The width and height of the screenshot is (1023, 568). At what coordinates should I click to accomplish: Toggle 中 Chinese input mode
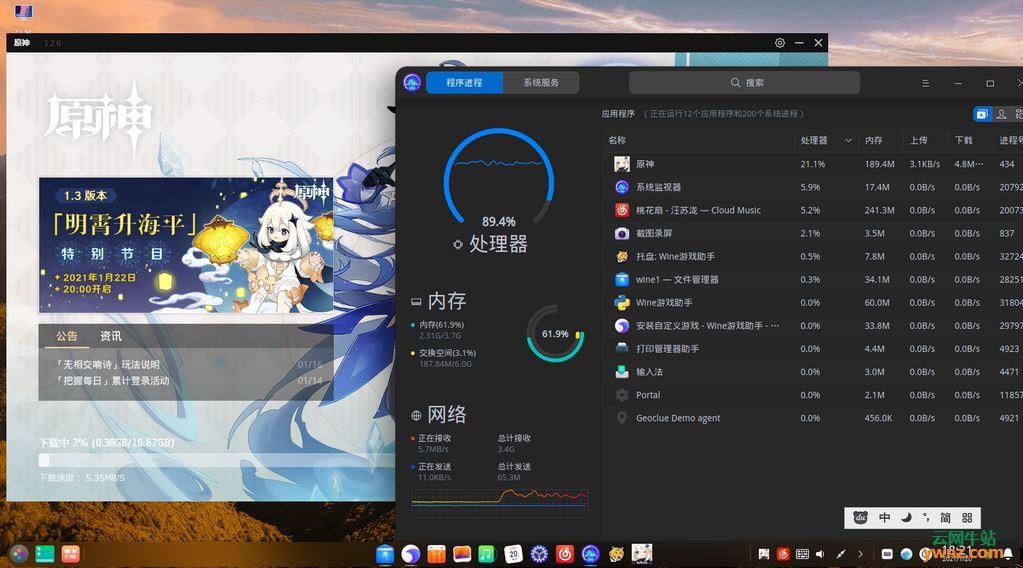[x=885, y=518]
